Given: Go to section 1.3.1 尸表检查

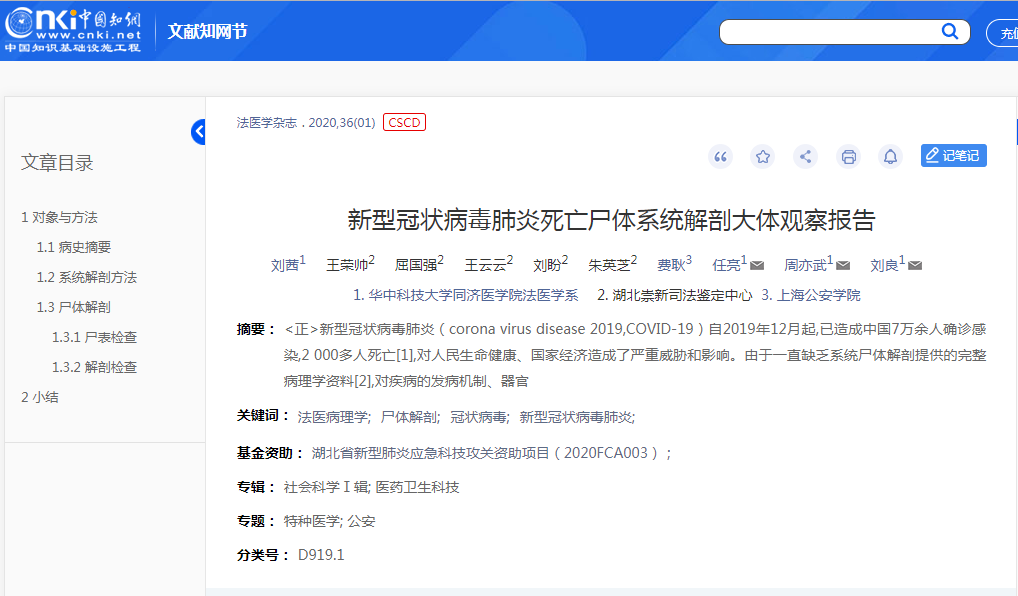Looking at the screenshot, I should click(x=95, y=337).
